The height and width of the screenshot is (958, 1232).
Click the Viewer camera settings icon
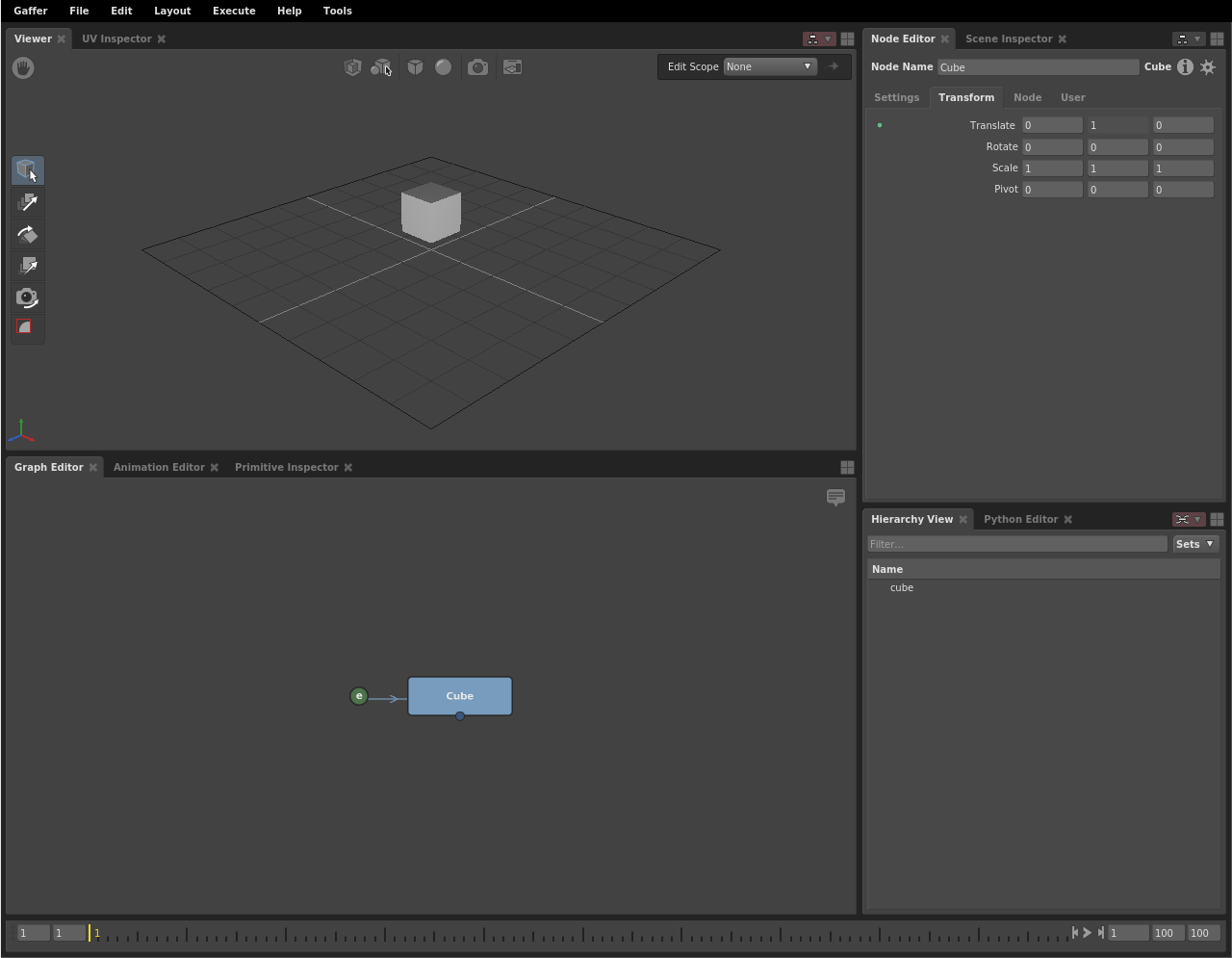click(477, 67)
